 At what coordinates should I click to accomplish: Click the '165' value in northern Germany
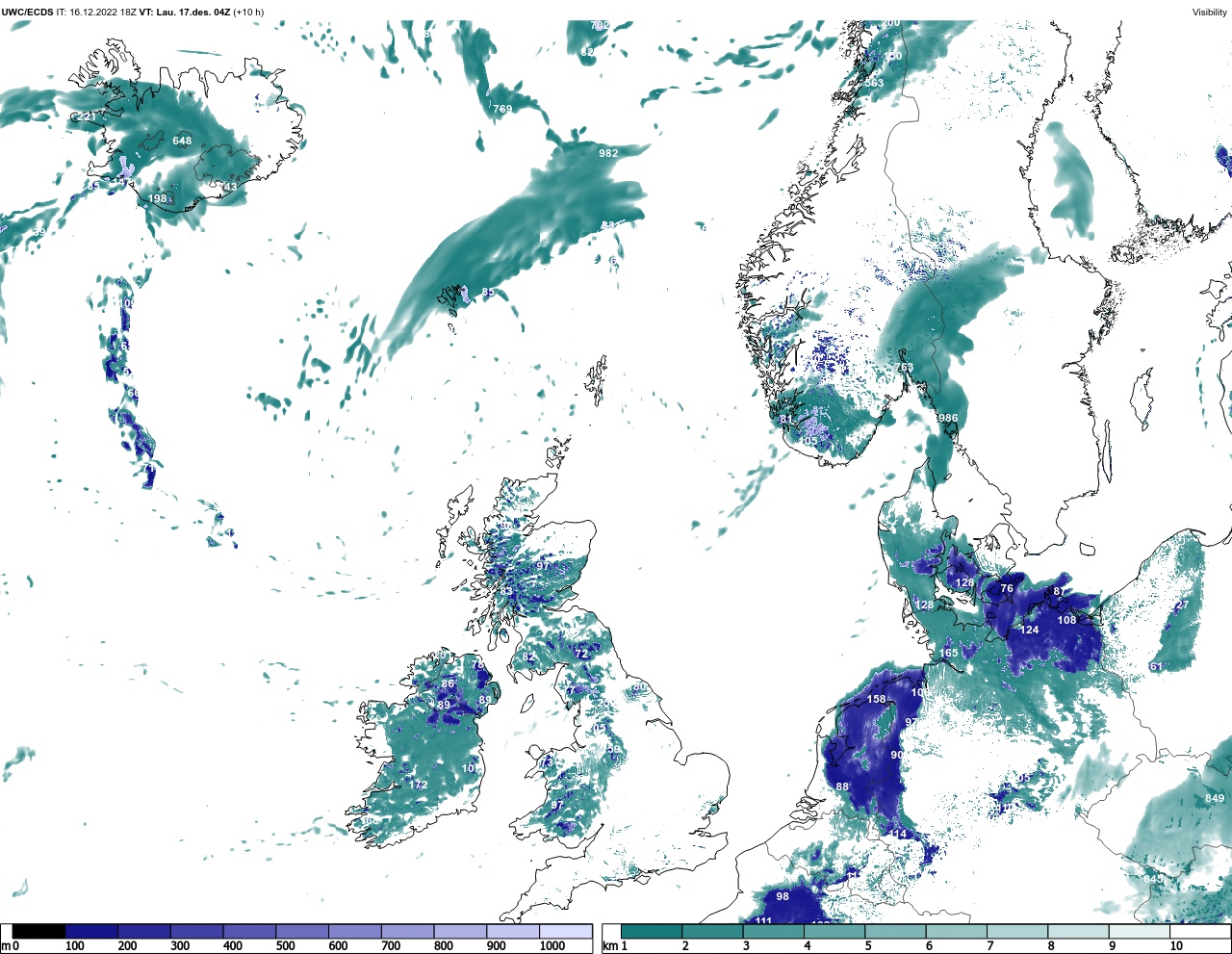pyautogui.click(x=949, y=654)
